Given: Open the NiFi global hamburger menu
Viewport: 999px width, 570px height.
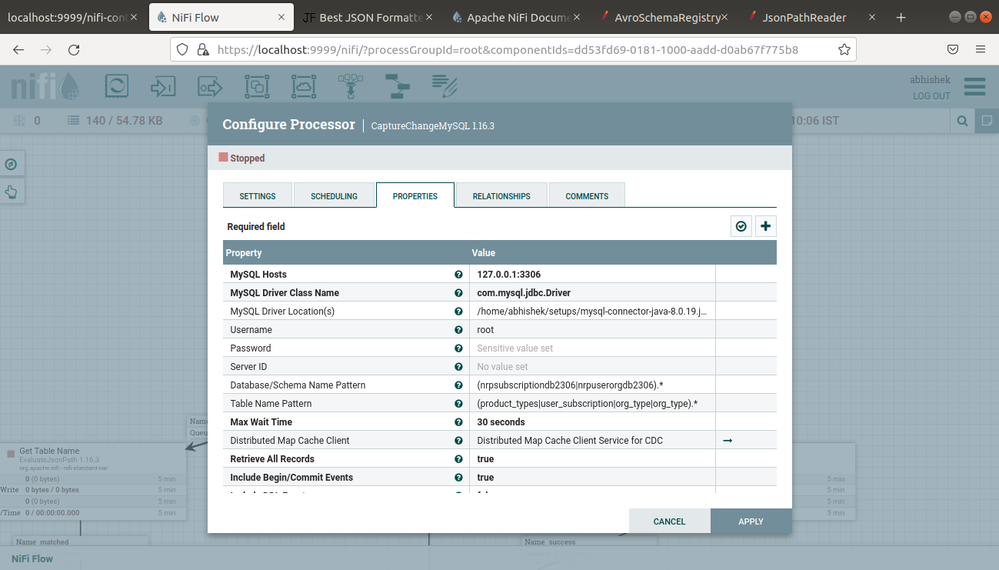Looking at the screenshot, I should coord(975,86).
